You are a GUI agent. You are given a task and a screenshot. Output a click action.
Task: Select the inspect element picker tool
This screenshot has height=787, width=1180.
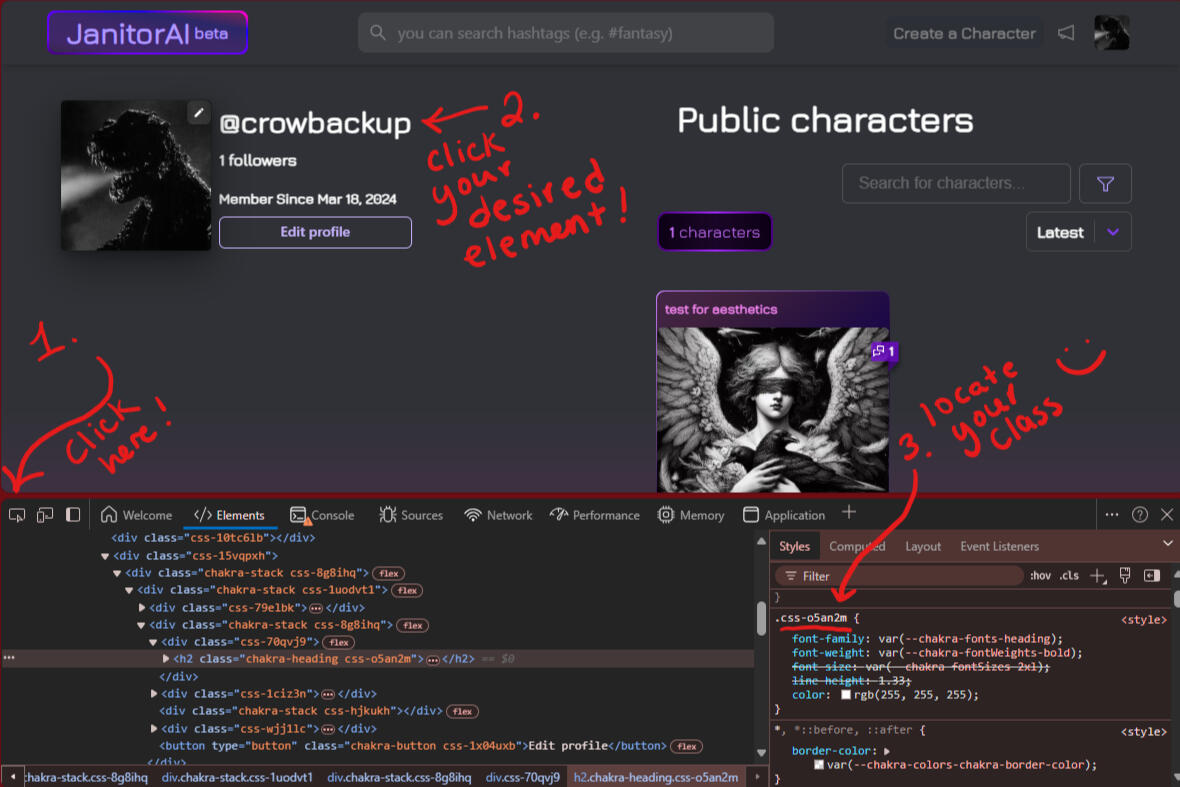click(16, 513)
